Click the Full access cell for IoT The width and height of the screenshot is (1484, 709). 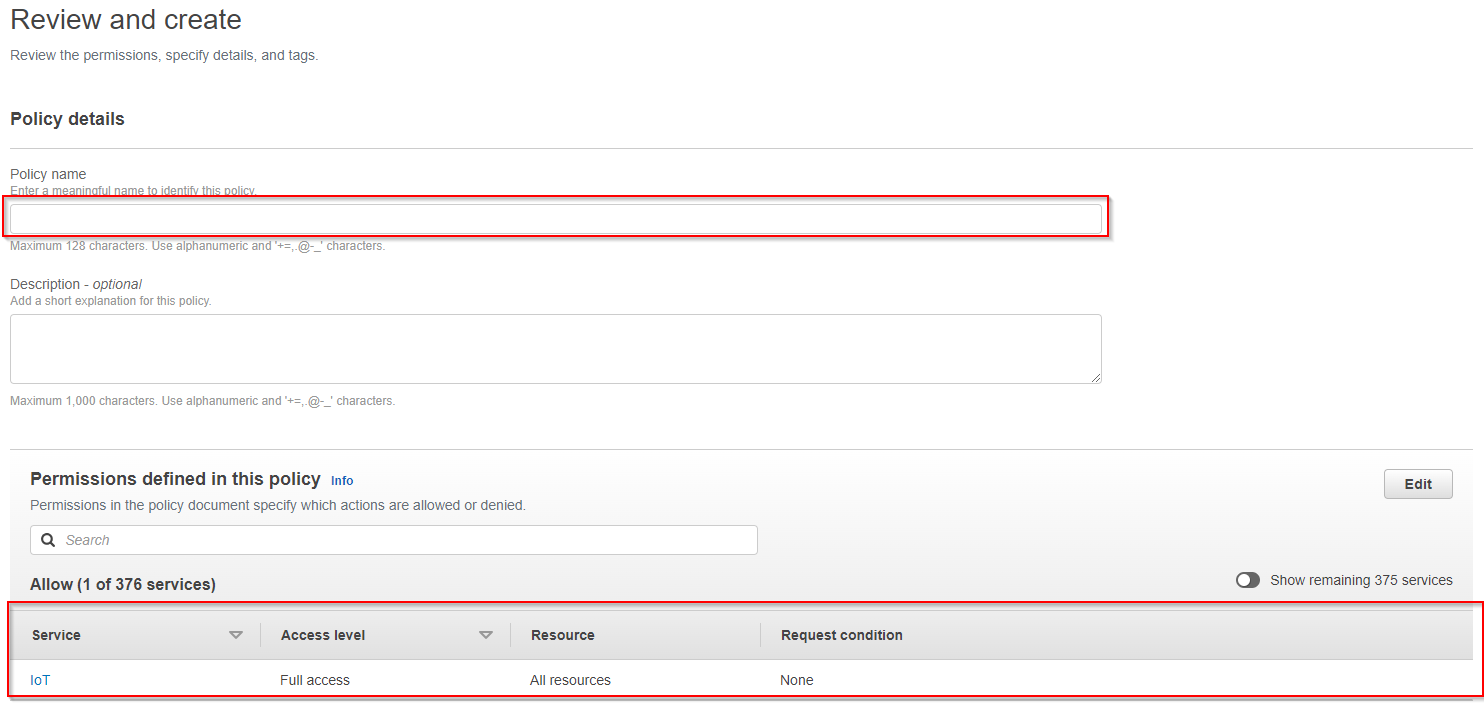(x=315, y=680)
